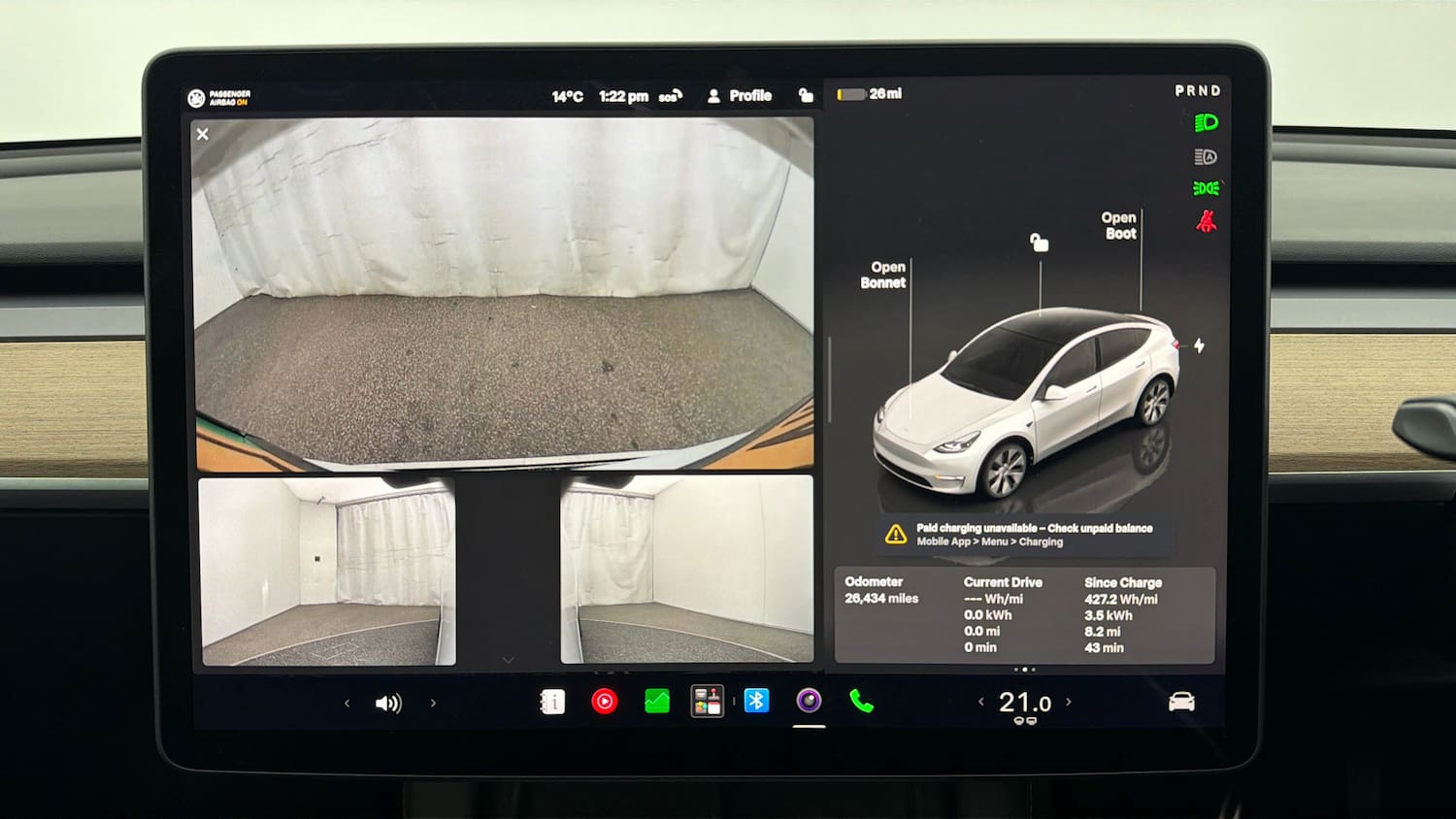Tap the card page indicator dots
Viewport: 1456px width, 819px height.
[x=1024, y=670]
